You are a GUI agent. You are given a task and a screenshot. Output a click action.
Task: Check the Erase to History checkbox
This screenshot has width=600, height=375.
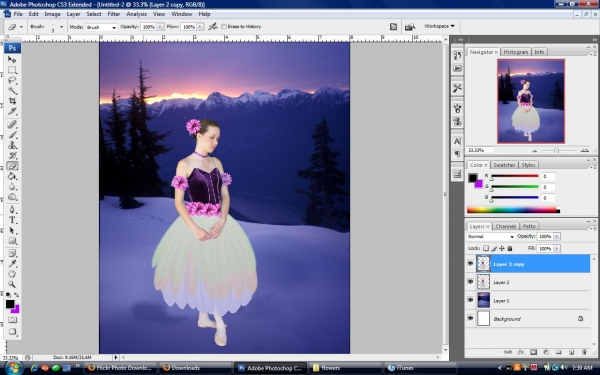tap(224, 26)
